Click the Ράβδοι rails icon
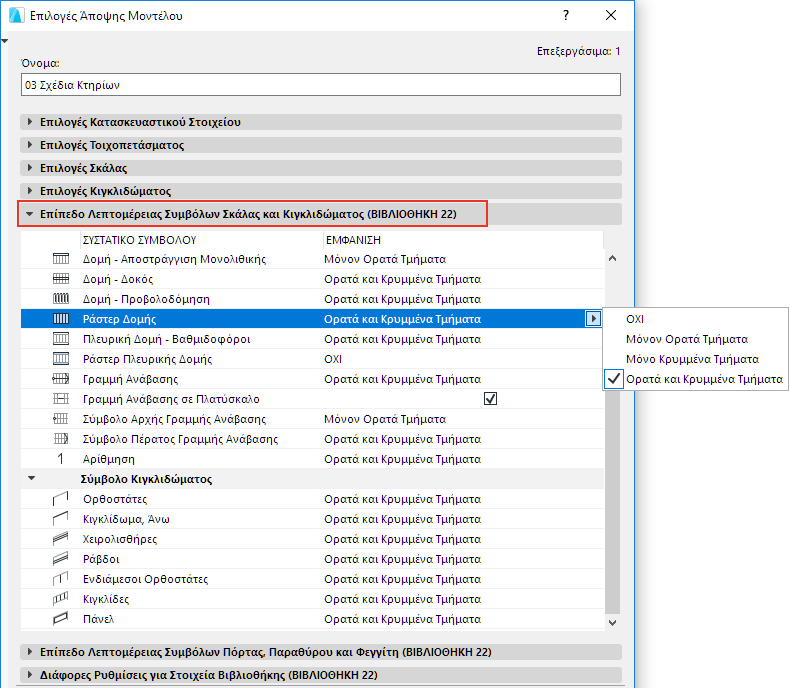790x688 pixels. 61,559
